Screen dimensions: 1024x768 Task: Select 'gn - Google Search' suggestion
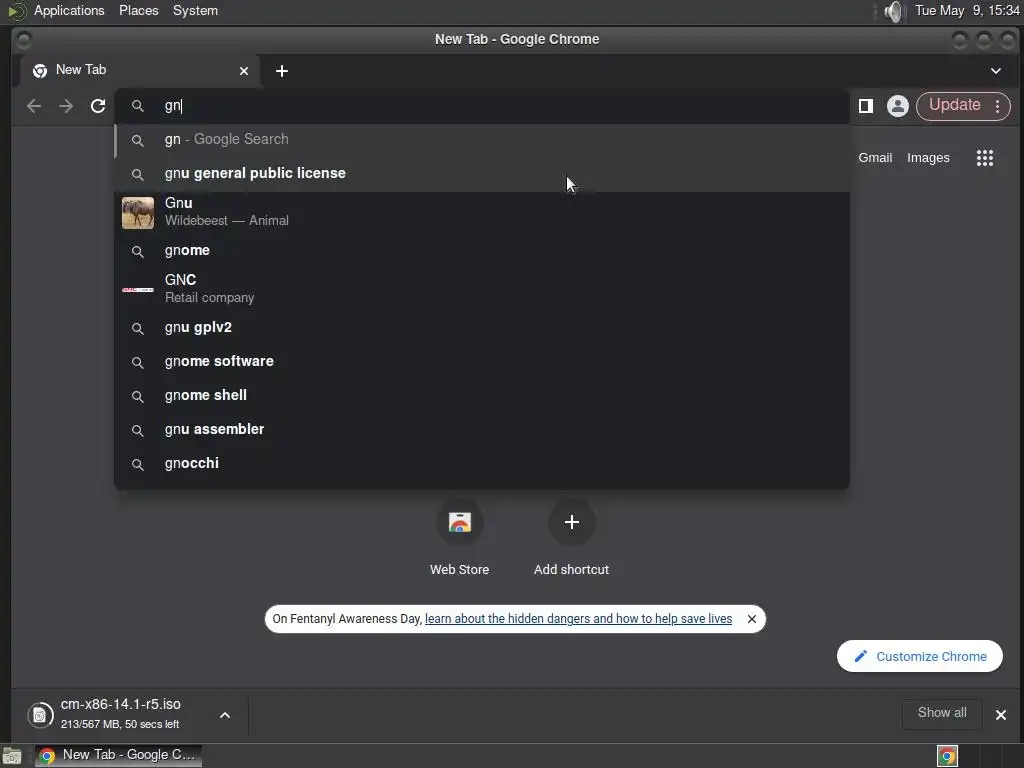point(482,139)
